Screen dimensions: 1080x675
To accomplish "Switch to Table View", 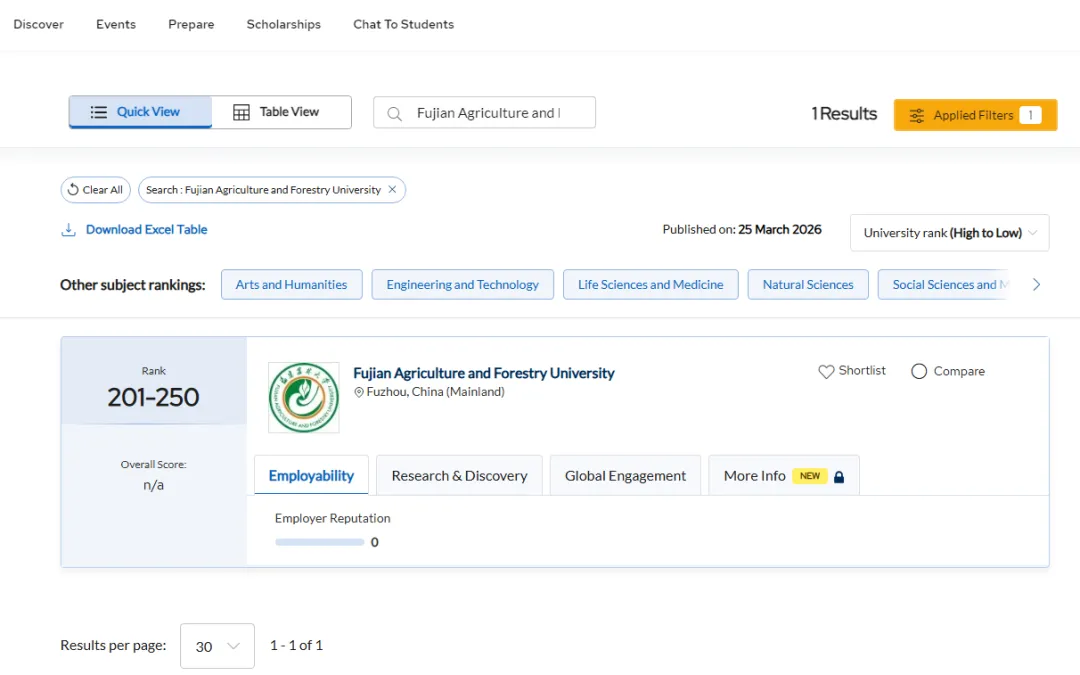I will coord(281,112).
